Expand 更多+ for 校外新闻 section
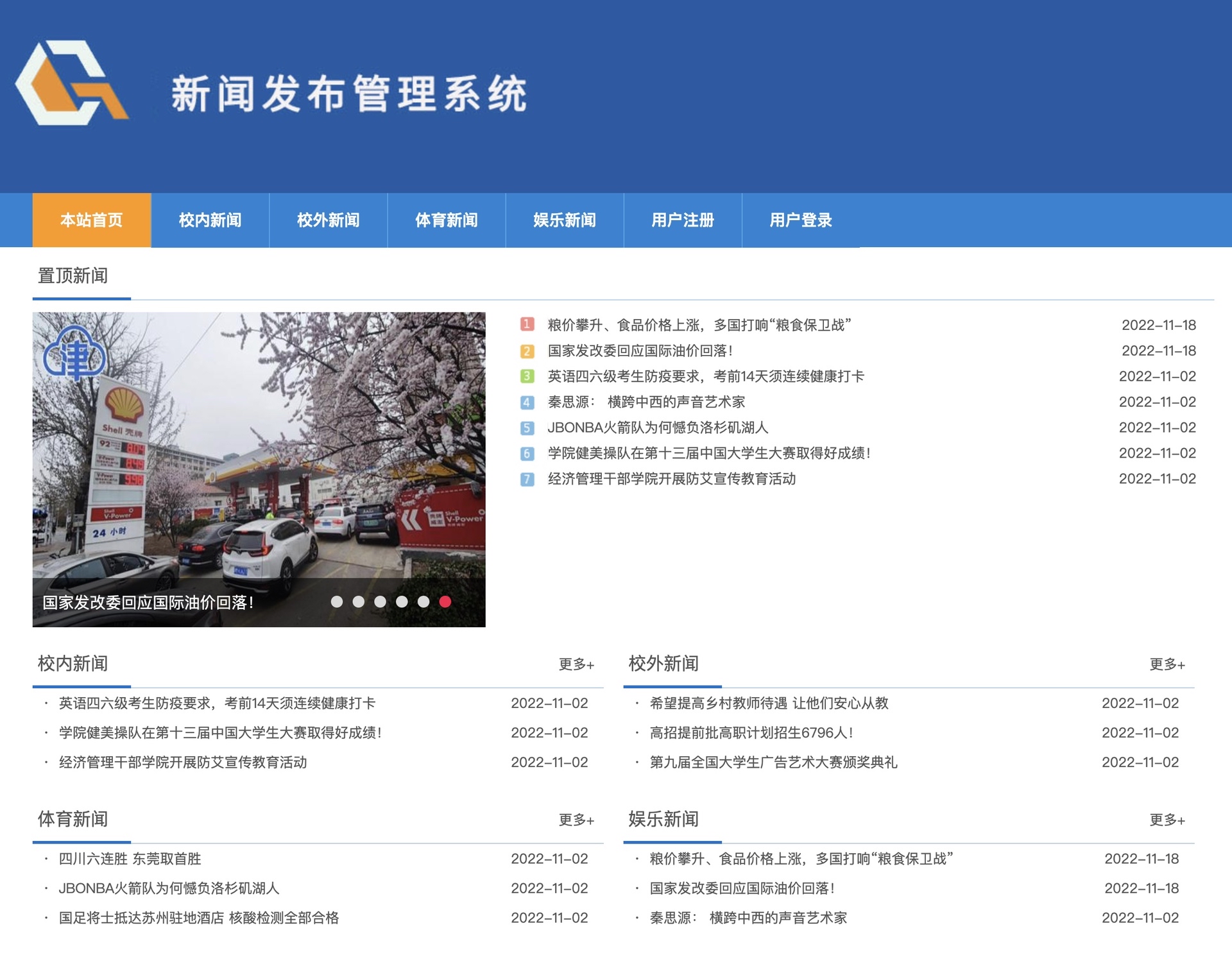Image resolution: width=1232 pixels, height=959 pixels. pyautogui.click(x=1167, y=664)
